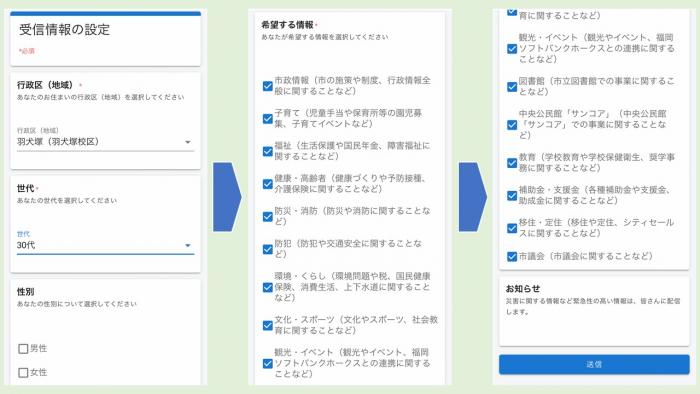Toggle the 文化・スポーツ checkbox above 観光・イベント
The height and width of the screenshot is (394, 700).
click(267, 325)
